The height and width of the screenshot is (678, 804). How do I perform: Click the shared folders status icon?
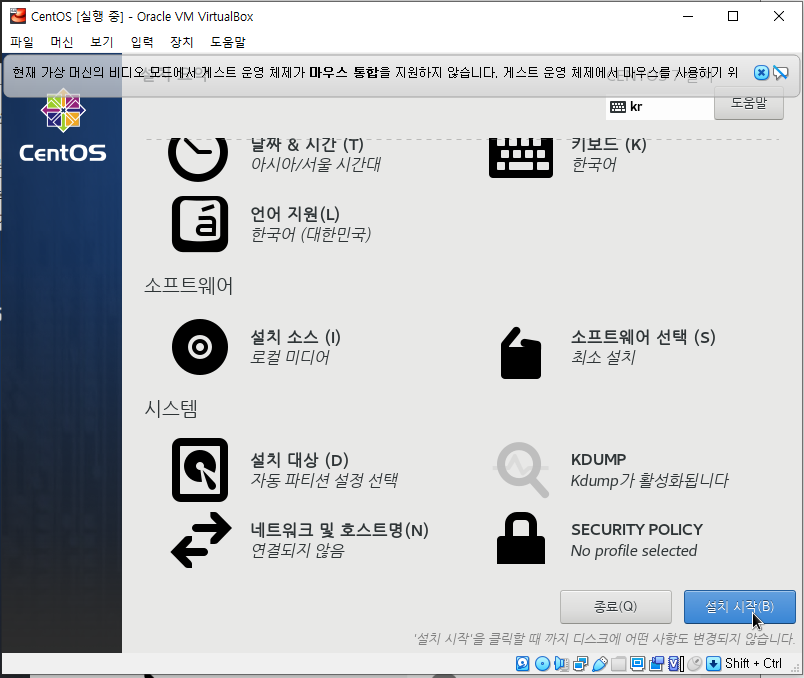coord(618,664)
